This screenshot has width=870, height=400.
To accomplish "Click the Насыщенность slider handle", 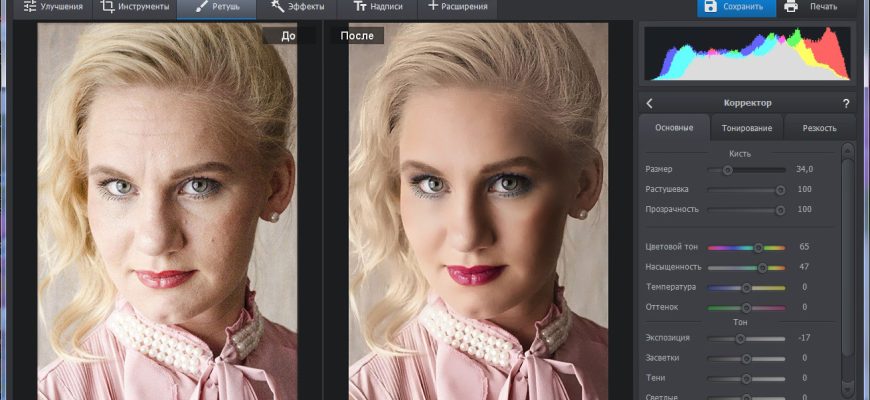I will [762, 267].
